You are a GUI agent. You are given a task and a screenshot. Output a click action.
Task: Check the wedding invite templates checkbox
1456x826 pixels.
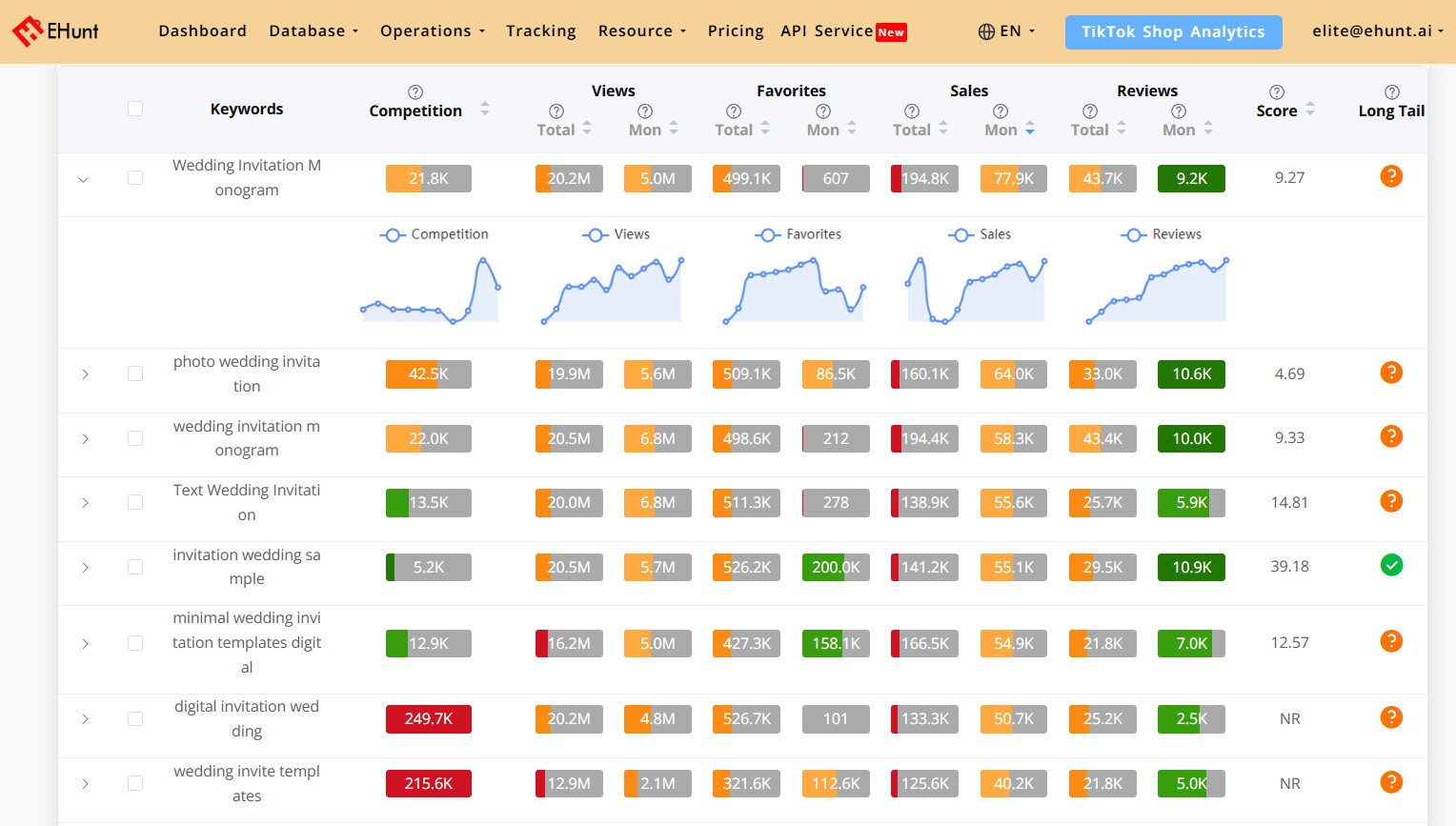135,783
